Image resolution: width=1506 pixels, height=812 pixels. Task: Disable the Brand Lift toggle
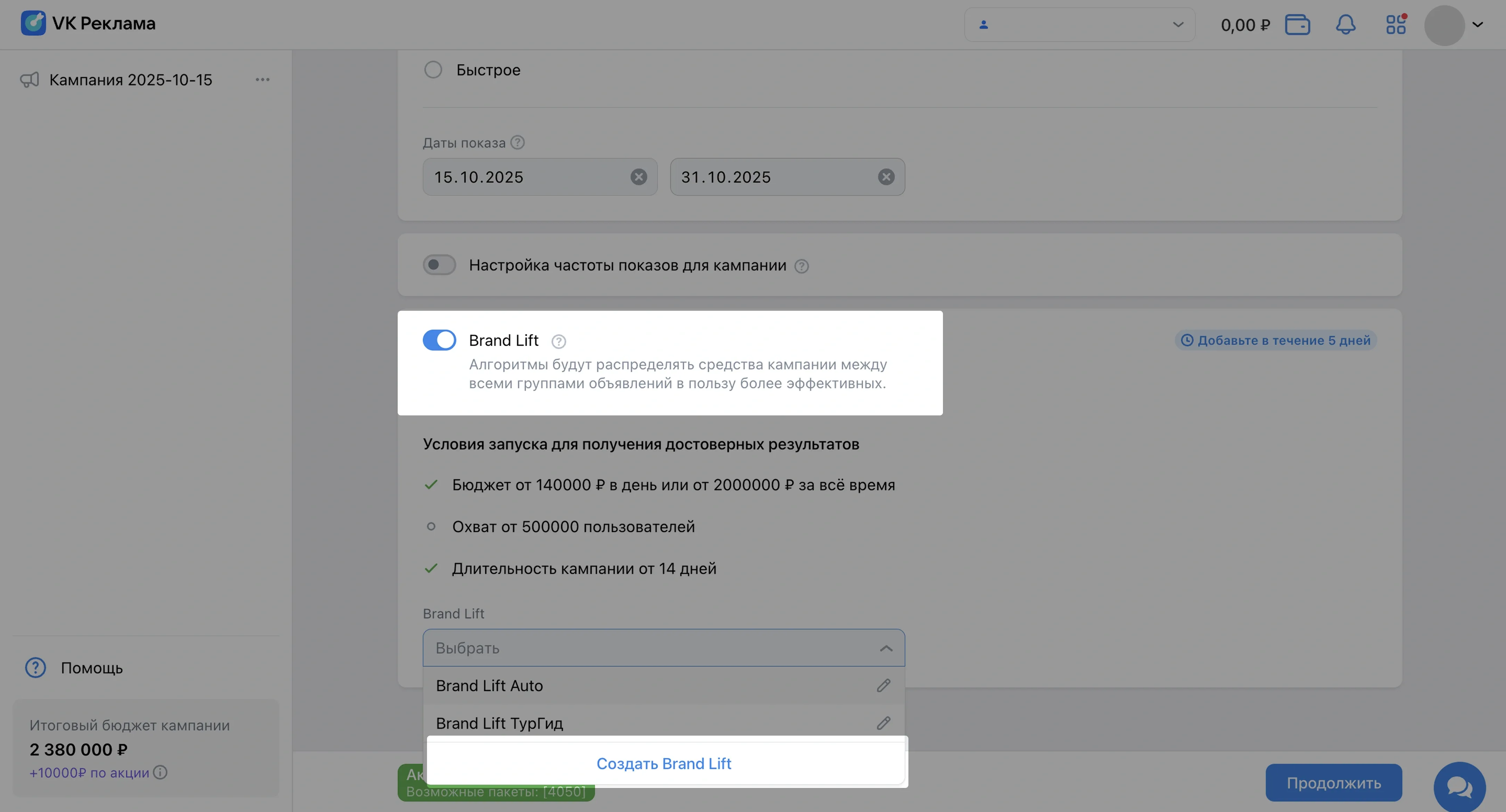pos(439,340)
